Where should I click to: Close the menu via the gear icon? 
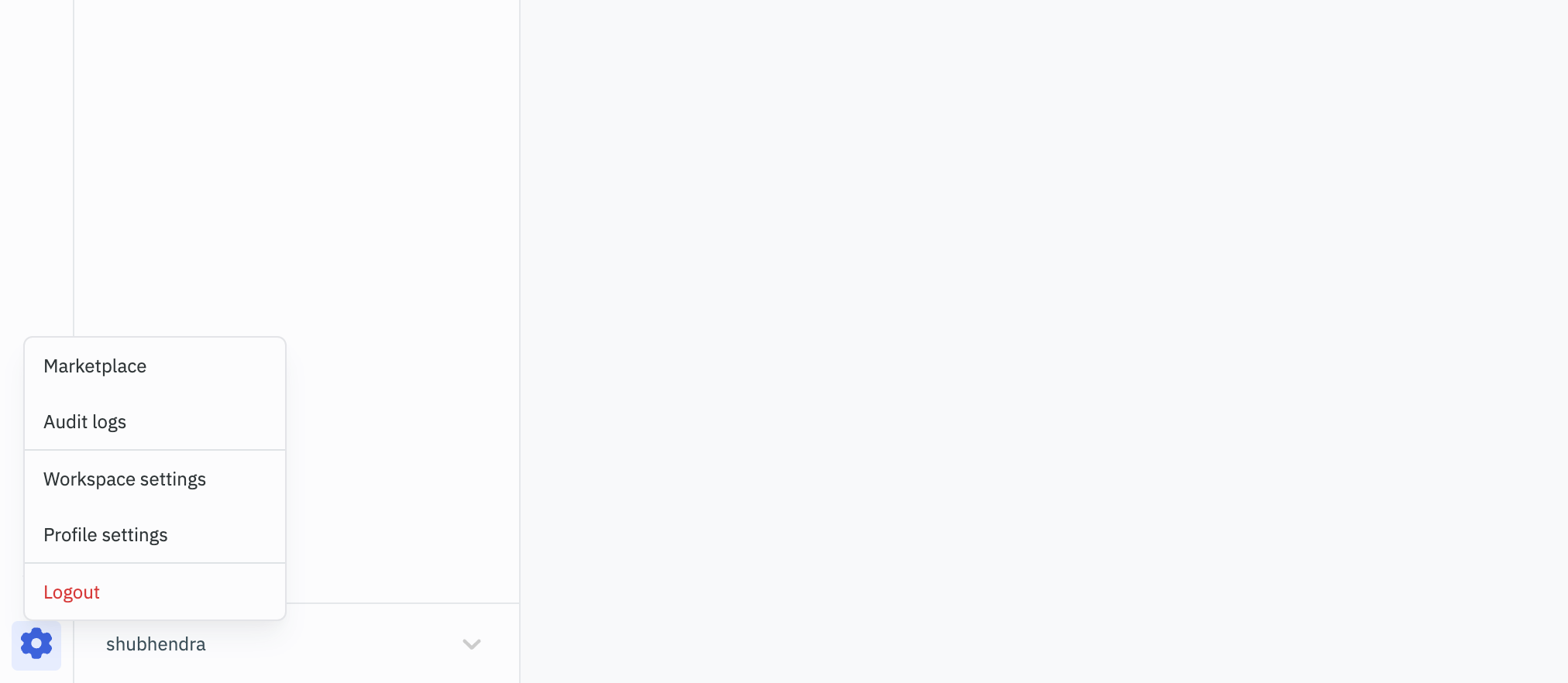36,644
